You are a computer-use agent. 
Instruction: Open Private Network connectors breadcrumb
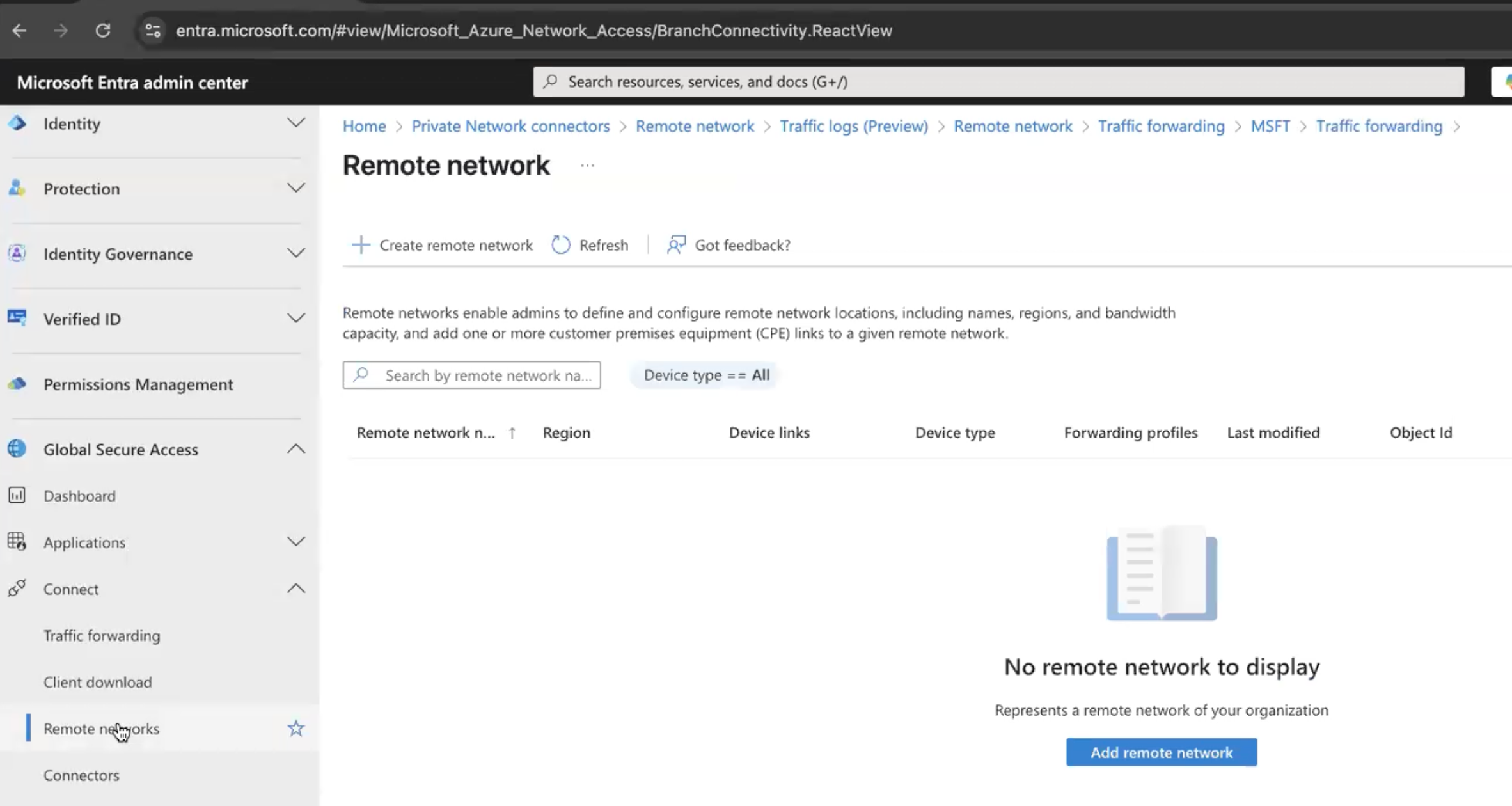(x=510, y=126)
